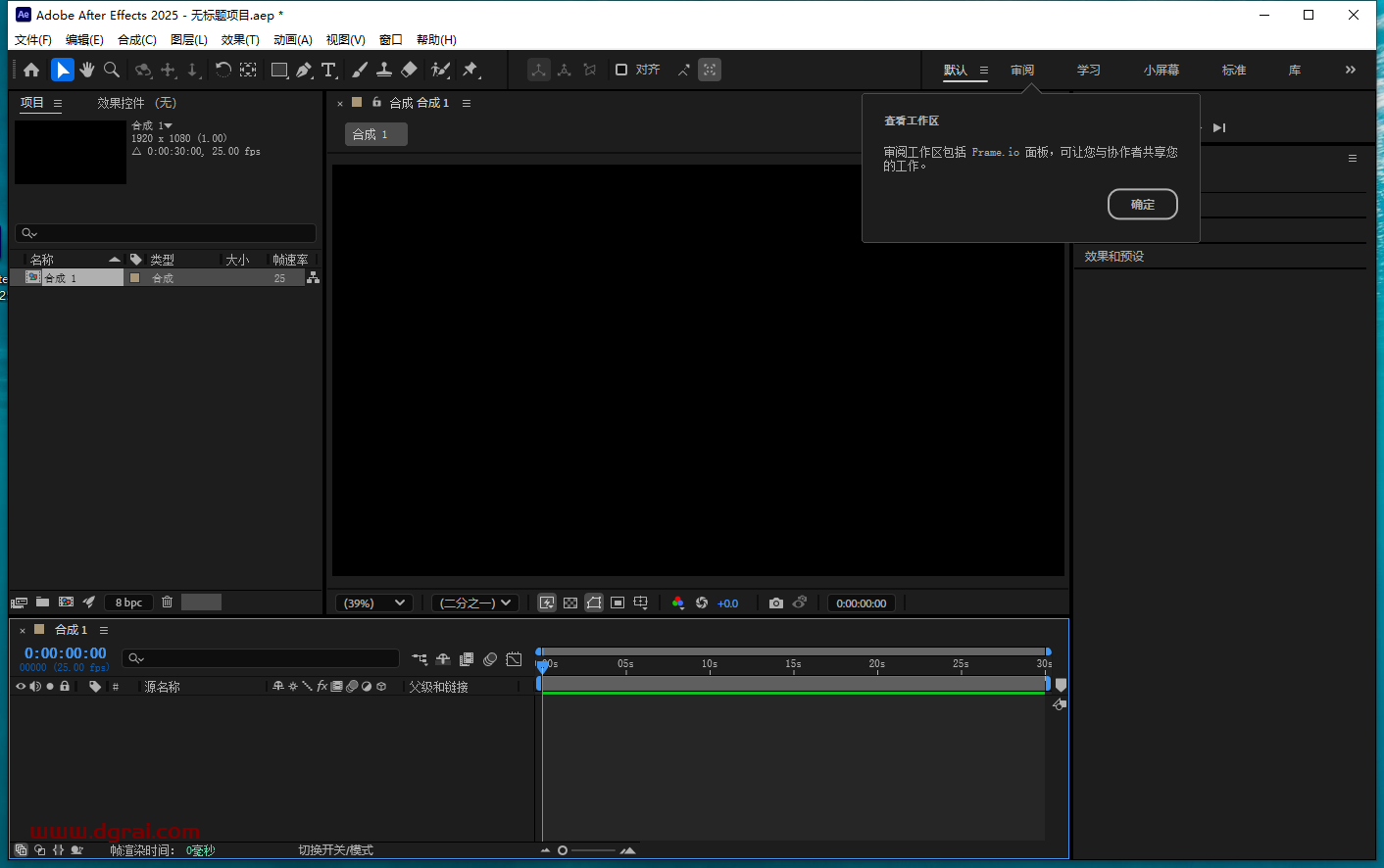Select the Pan camera tool
The image size is (1384, 868).
169,70
